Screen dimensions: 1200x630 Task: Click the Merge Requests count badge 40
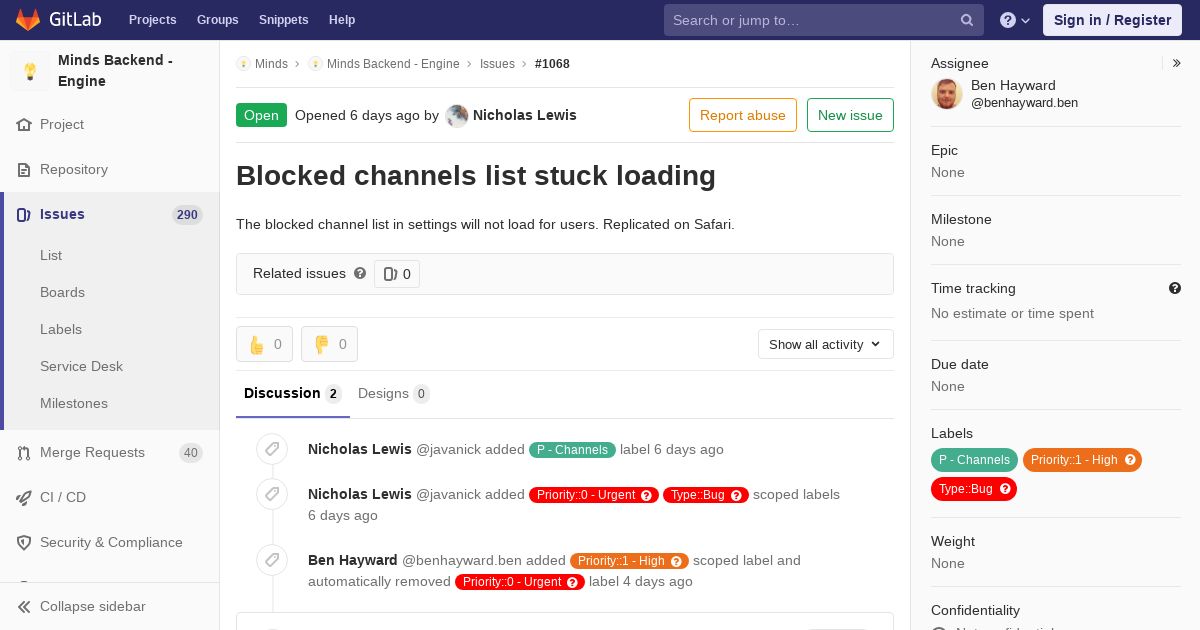pos(190,453)
